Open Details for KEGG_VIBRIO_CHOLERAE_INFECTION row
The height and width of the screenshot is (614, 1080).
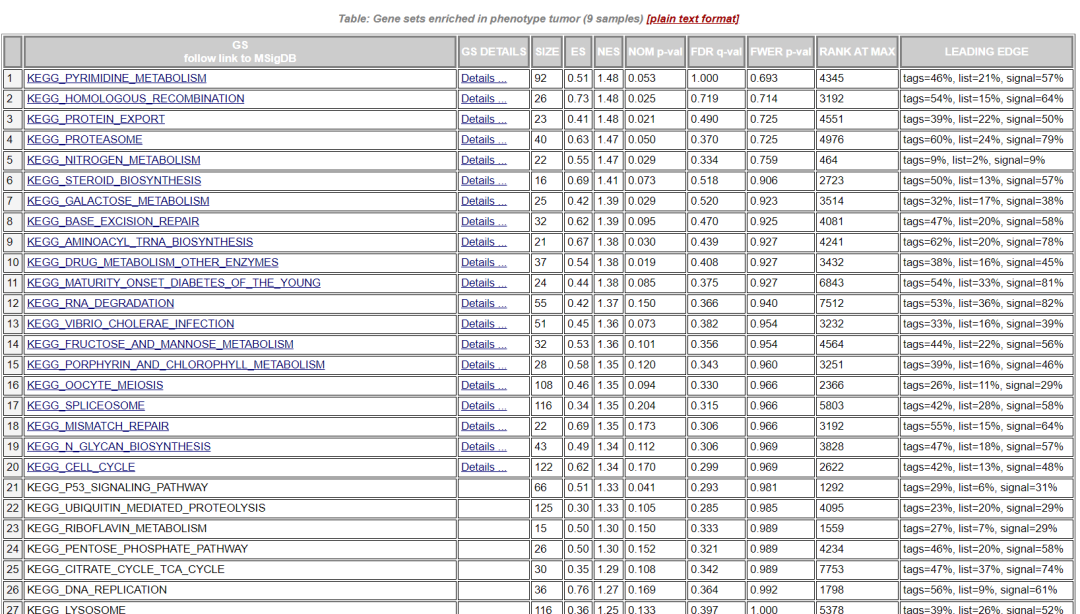484,324
